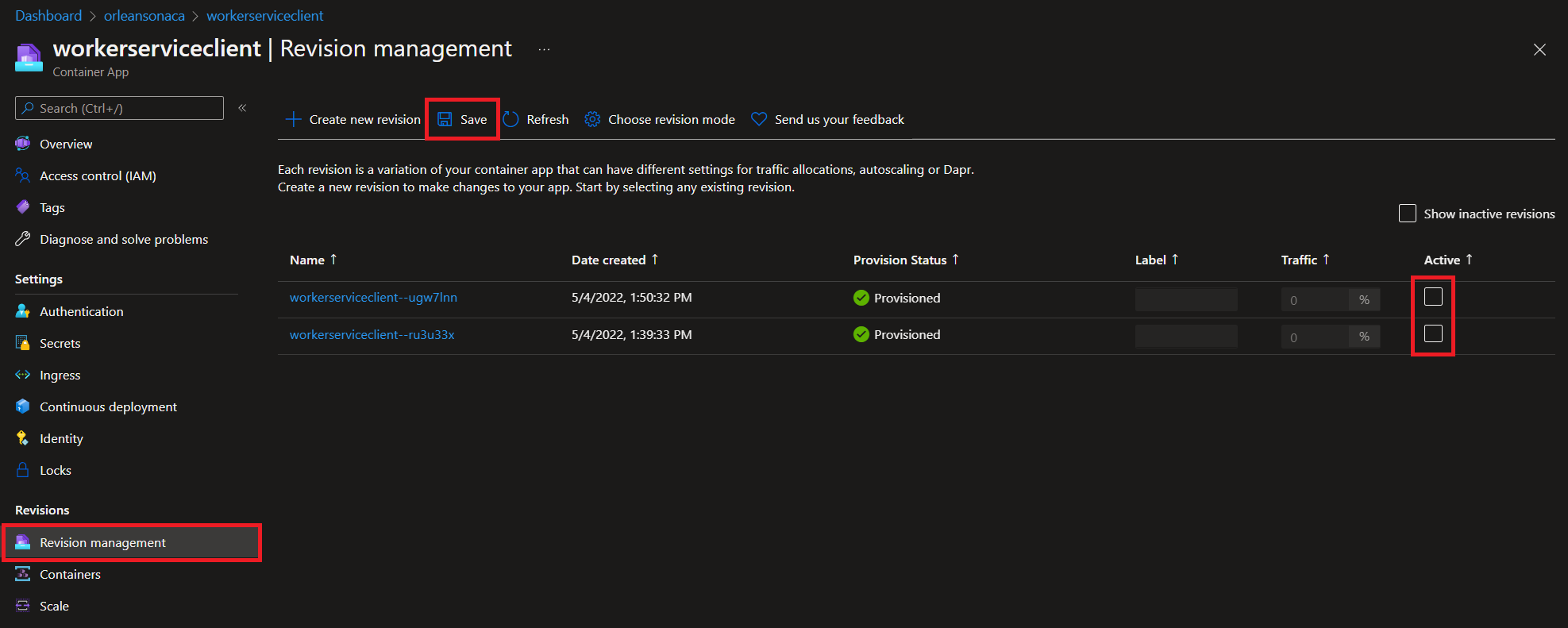Click the Overview icon in sidebar
The image size is (1568, 628).
(x=23, y=144)
